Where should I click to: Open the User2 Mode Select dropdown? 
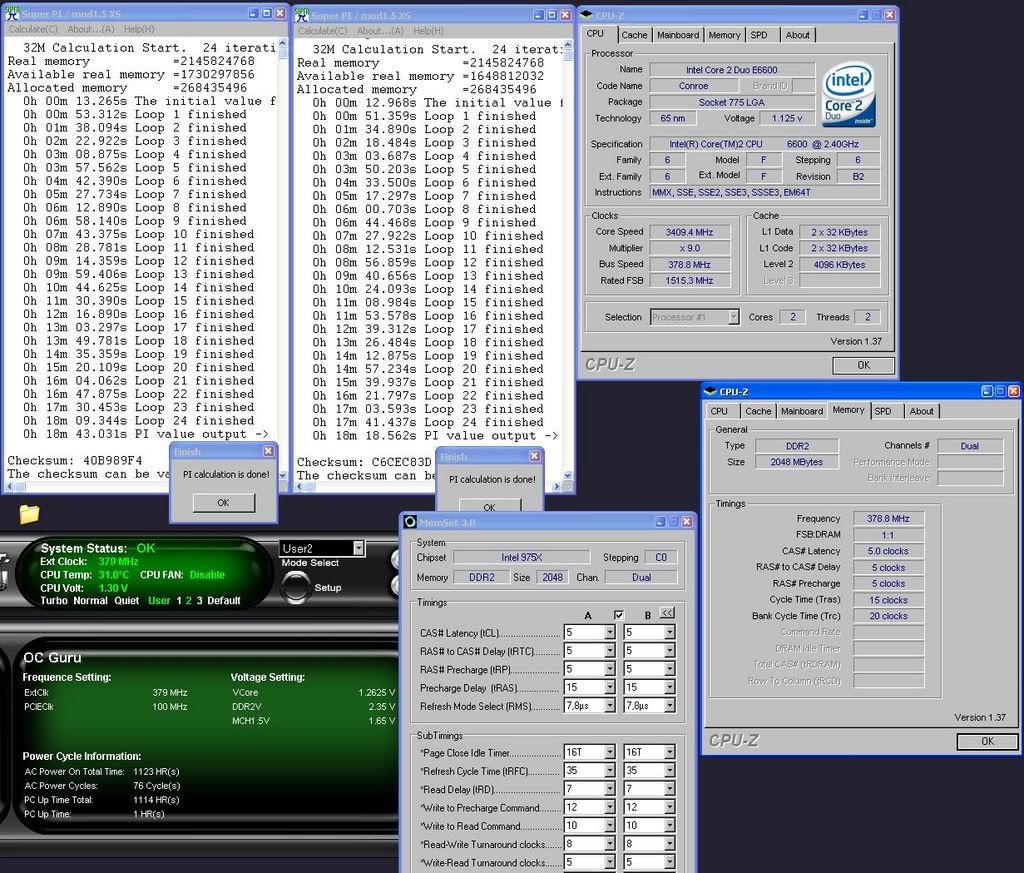pyautogui.click(x=359, y=548)
